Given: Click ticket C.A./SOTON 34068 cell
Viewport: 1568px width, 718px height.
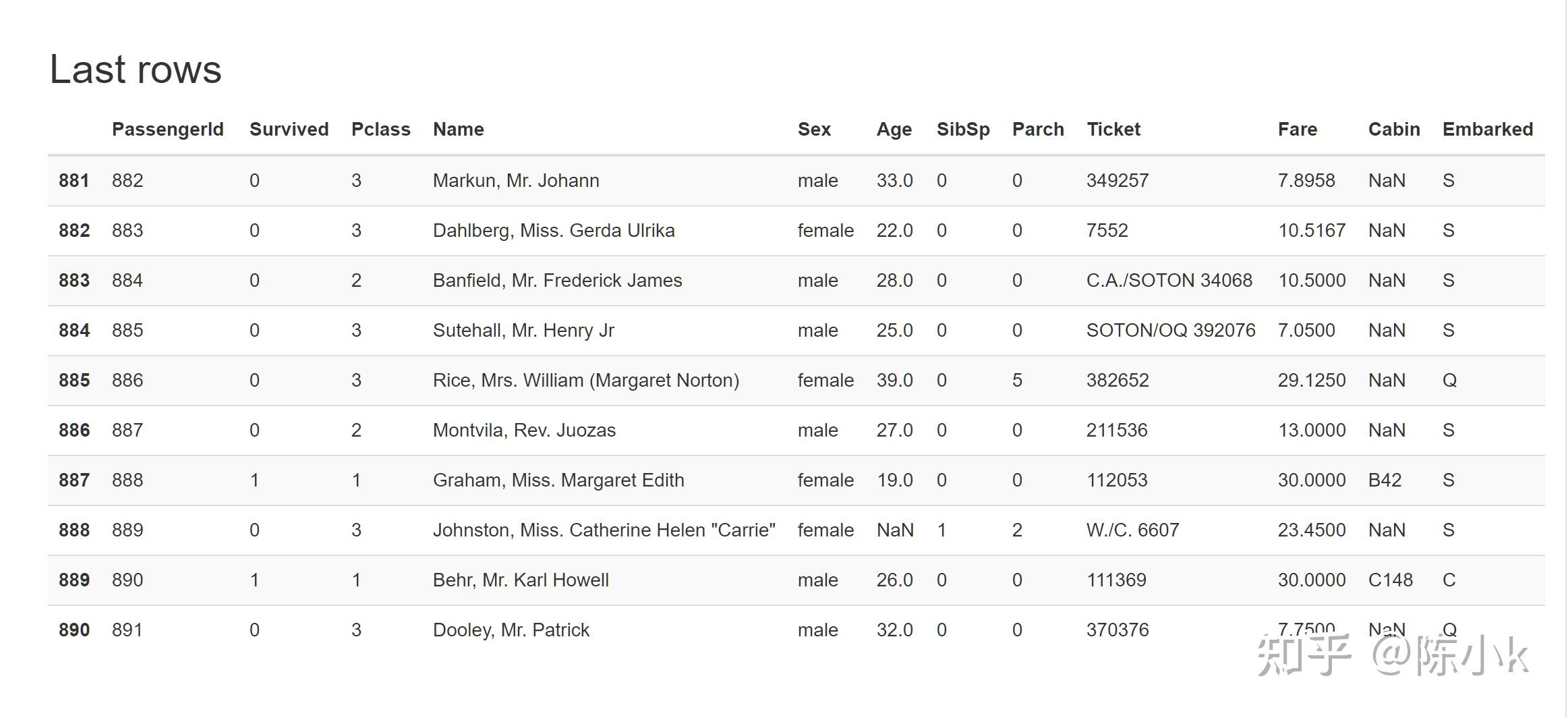Looking at the screenshot, I should (1169, 281).
